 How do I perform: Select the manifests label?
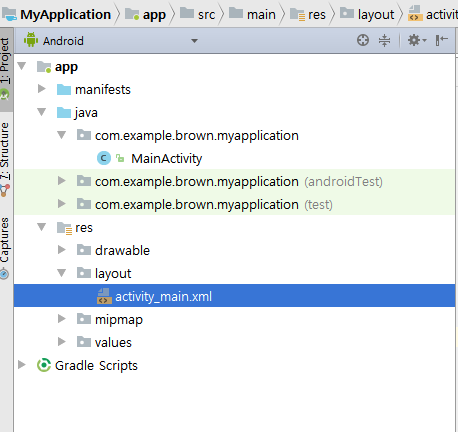click(103, 90)
